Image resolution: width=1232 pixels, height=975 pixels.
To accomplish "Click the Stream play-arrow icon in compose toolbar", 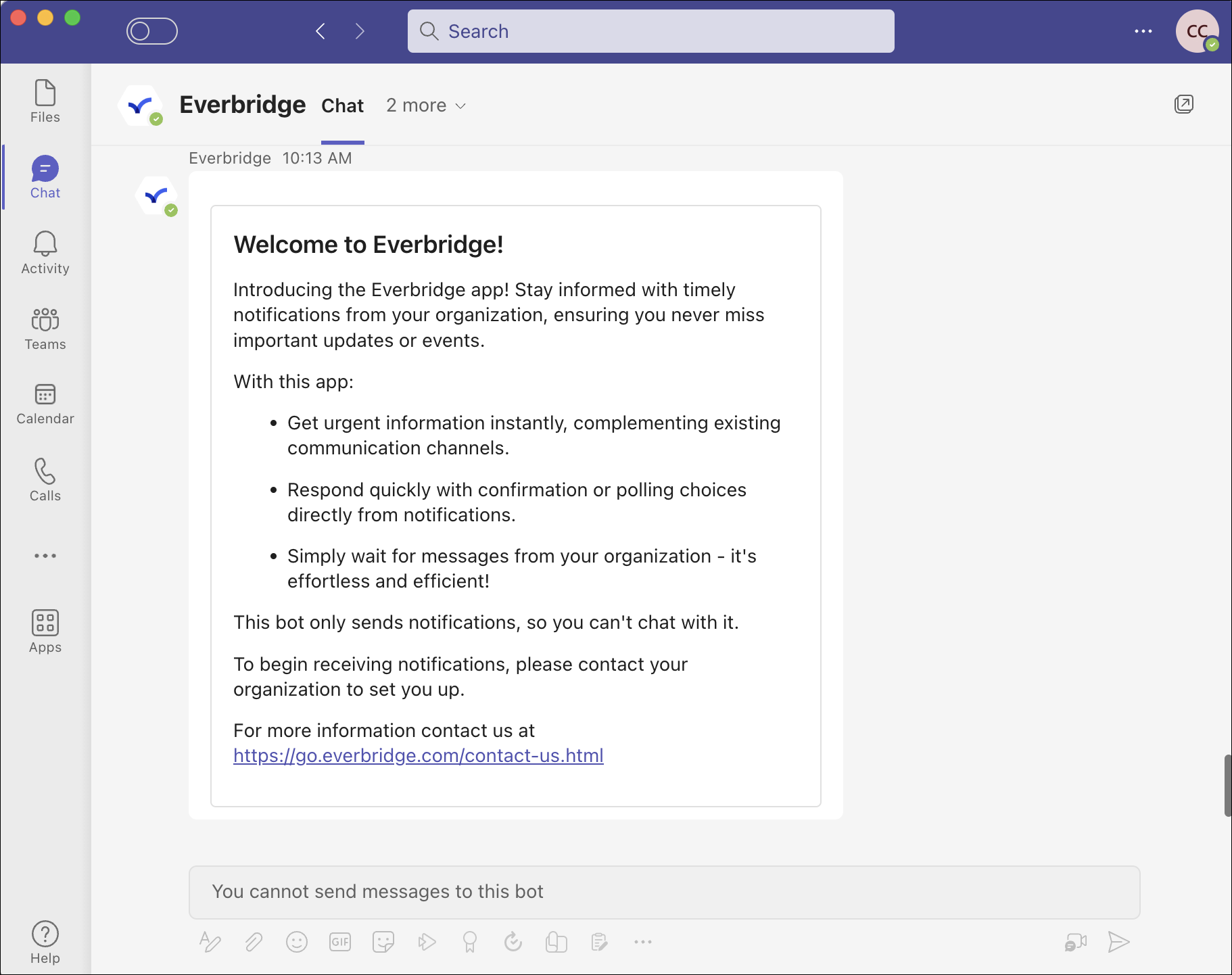I will pos(427,942).
